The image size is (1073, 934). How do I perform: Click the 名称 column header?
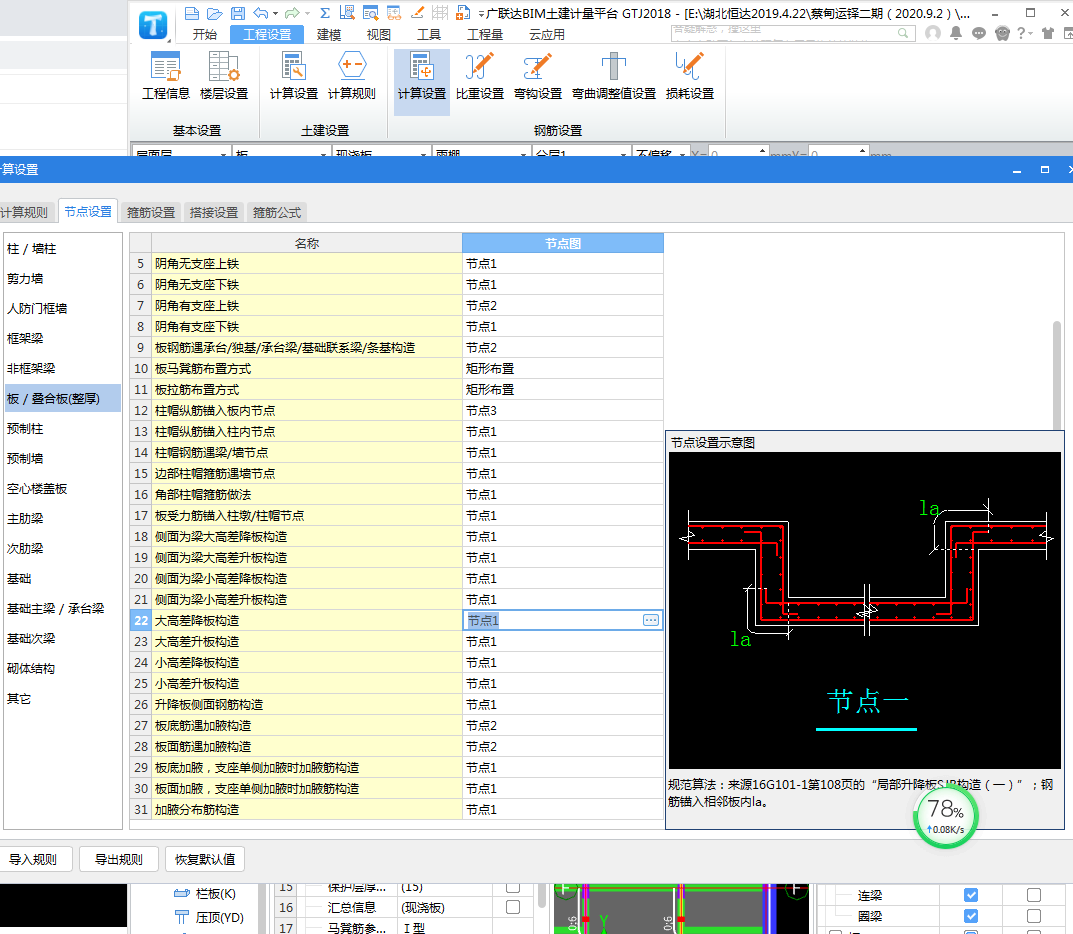click(x=307, y=243)
